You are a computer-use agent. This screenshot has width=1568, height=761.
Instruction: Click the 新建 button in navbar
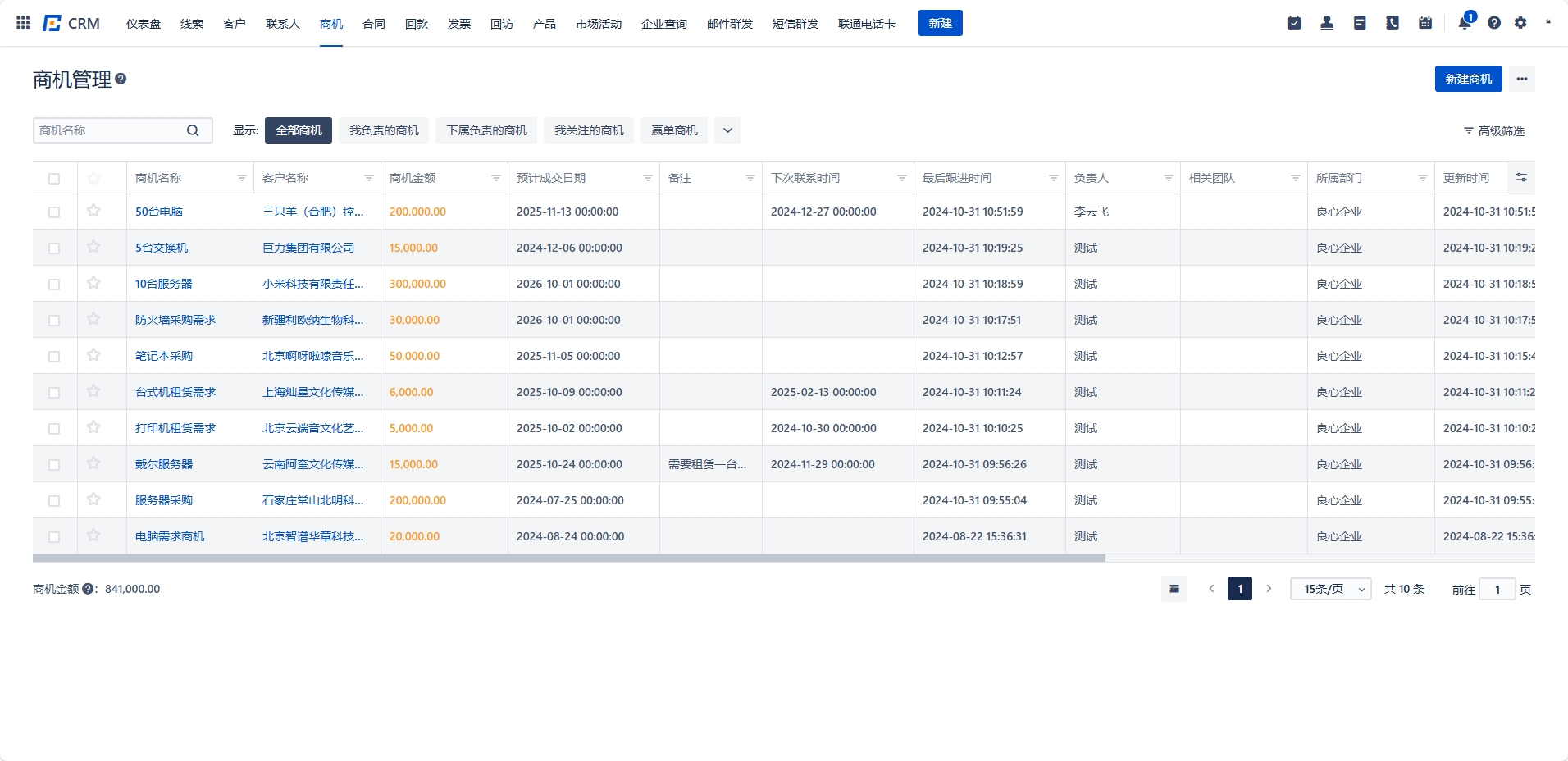click(941, 23)
